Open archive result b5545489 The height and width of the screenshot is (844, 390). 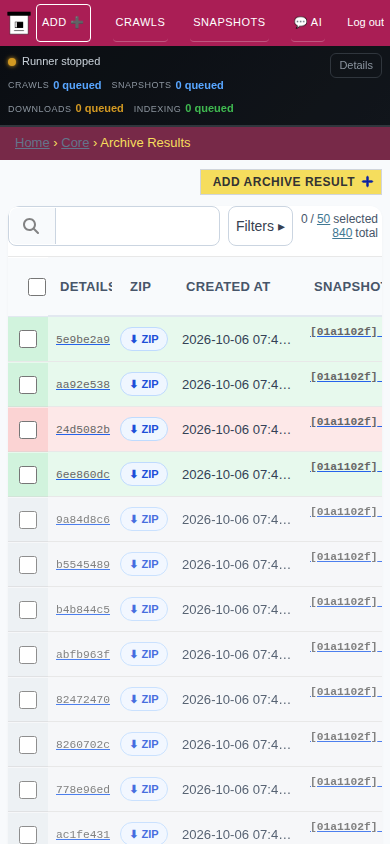tap(83, 565)
